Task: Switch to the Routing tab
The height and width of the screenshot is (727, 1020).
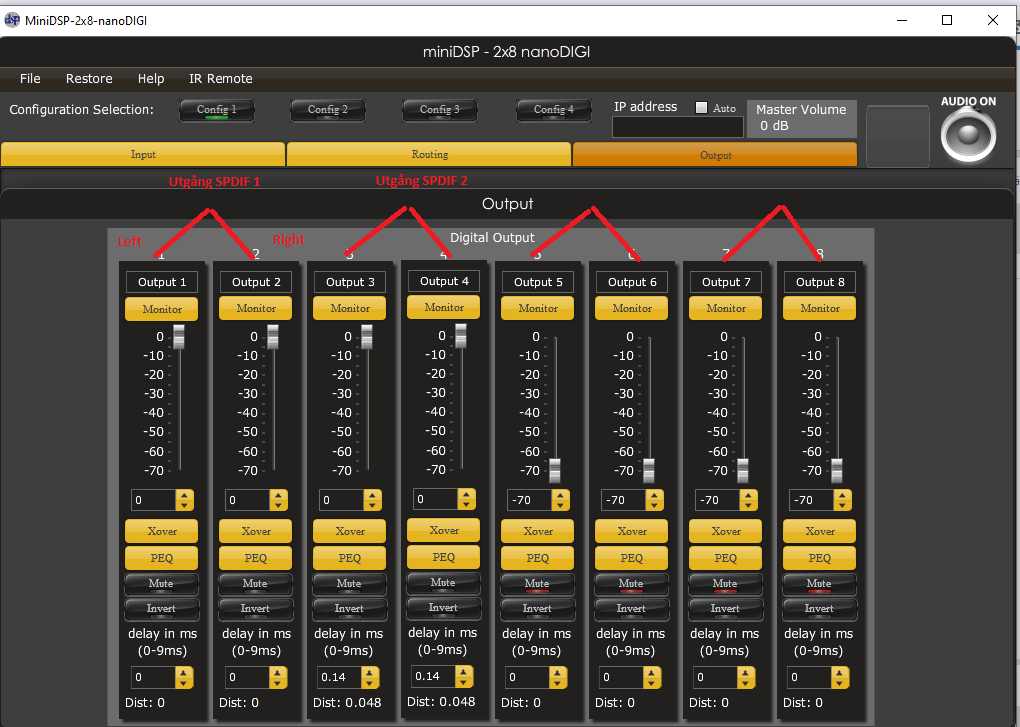Action: coord(429,154)
